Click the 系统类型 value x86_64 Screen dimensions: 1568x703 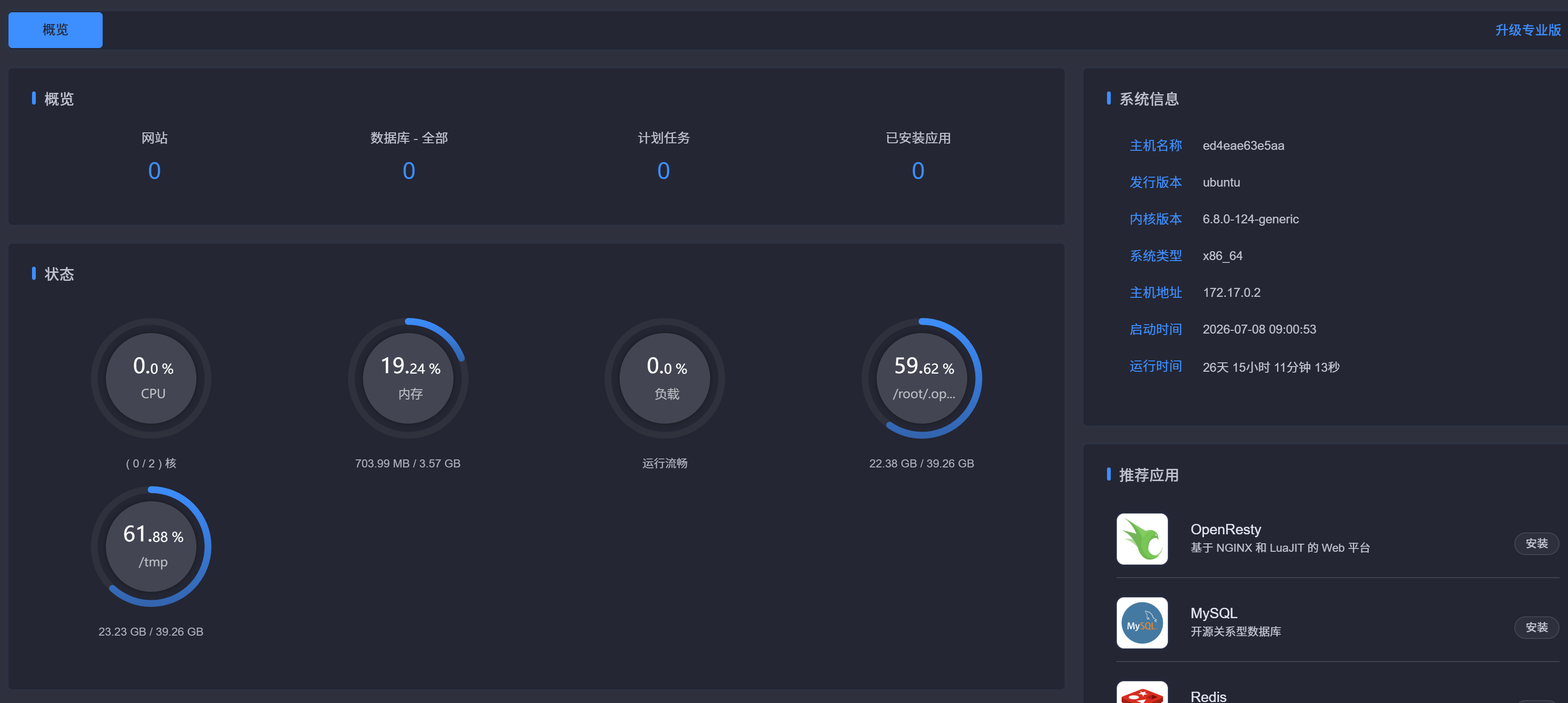click(1222, 256)
